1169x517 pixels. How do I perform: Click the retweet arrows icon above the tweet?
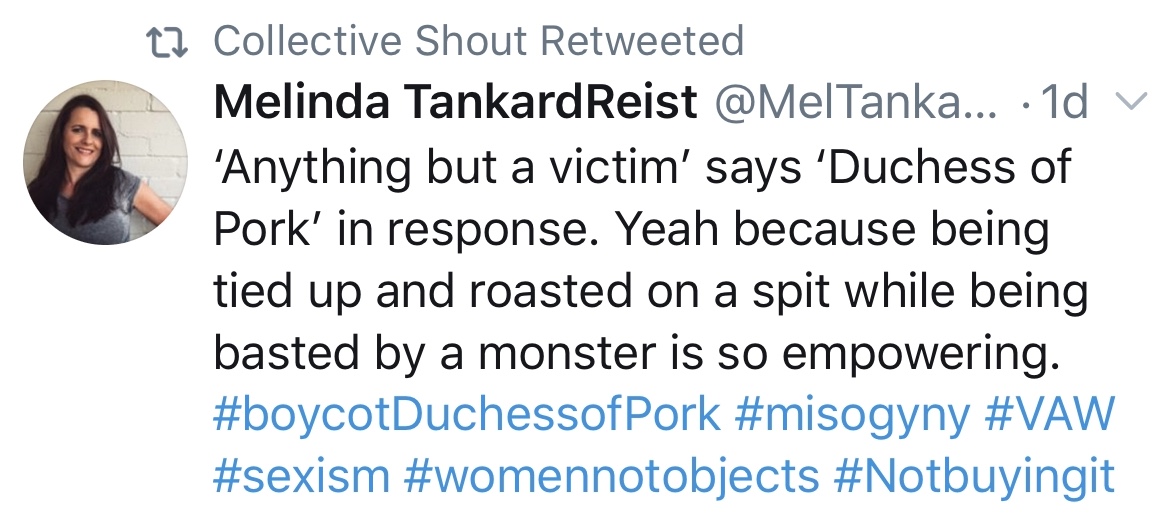[x=164, y=42]
